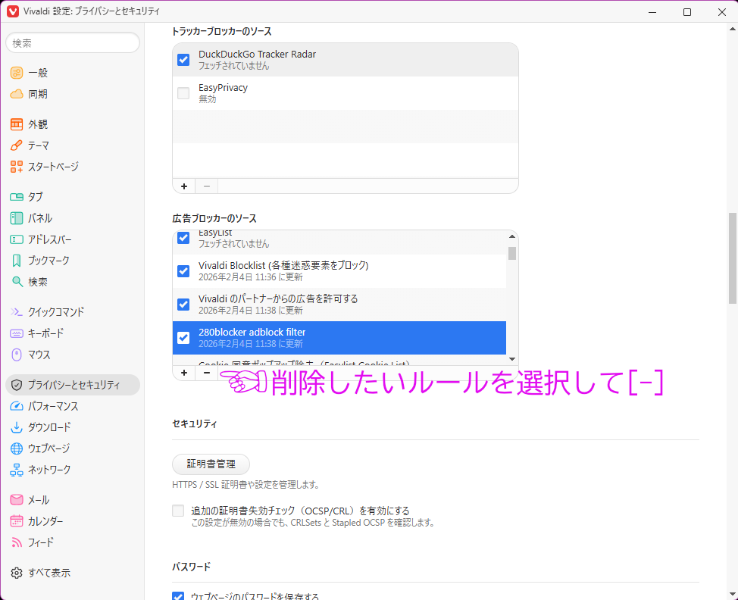
Task: Click the メール mail icon
Action: pyautogui.click(x=16, y=500)
